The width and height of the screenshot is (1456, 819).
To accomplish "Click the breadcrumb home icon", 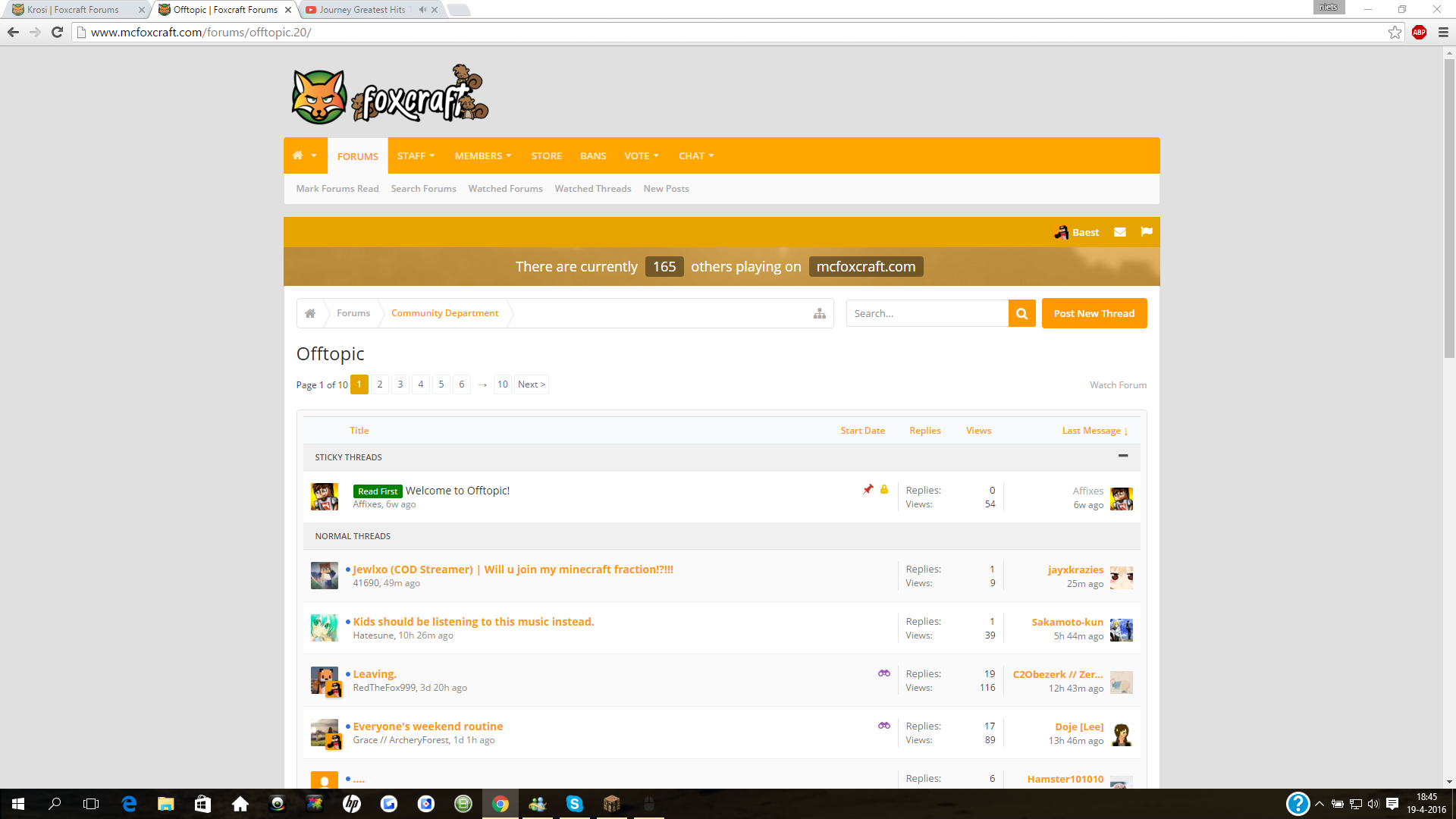I will [310, 313].
